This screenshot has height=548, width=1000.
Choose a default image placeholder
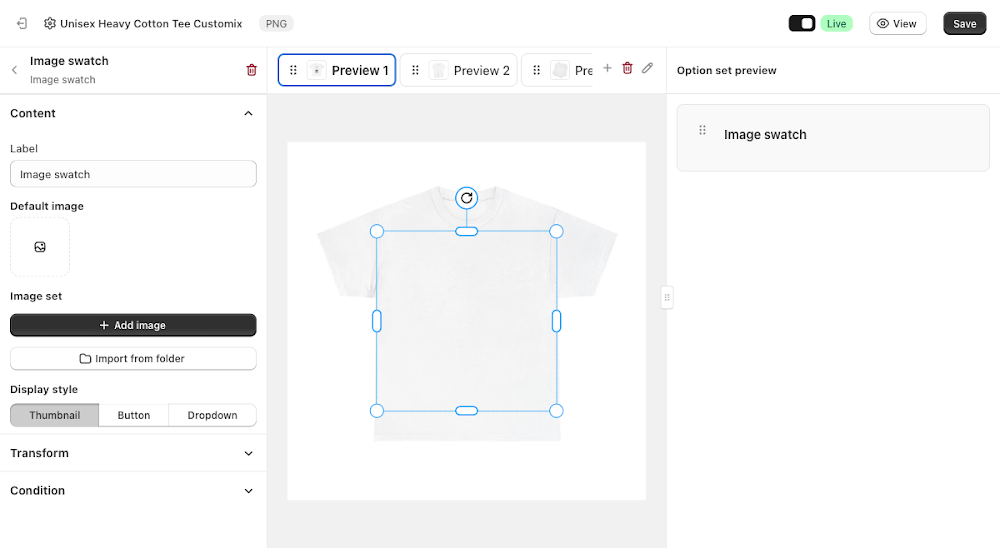pos(40,247)
